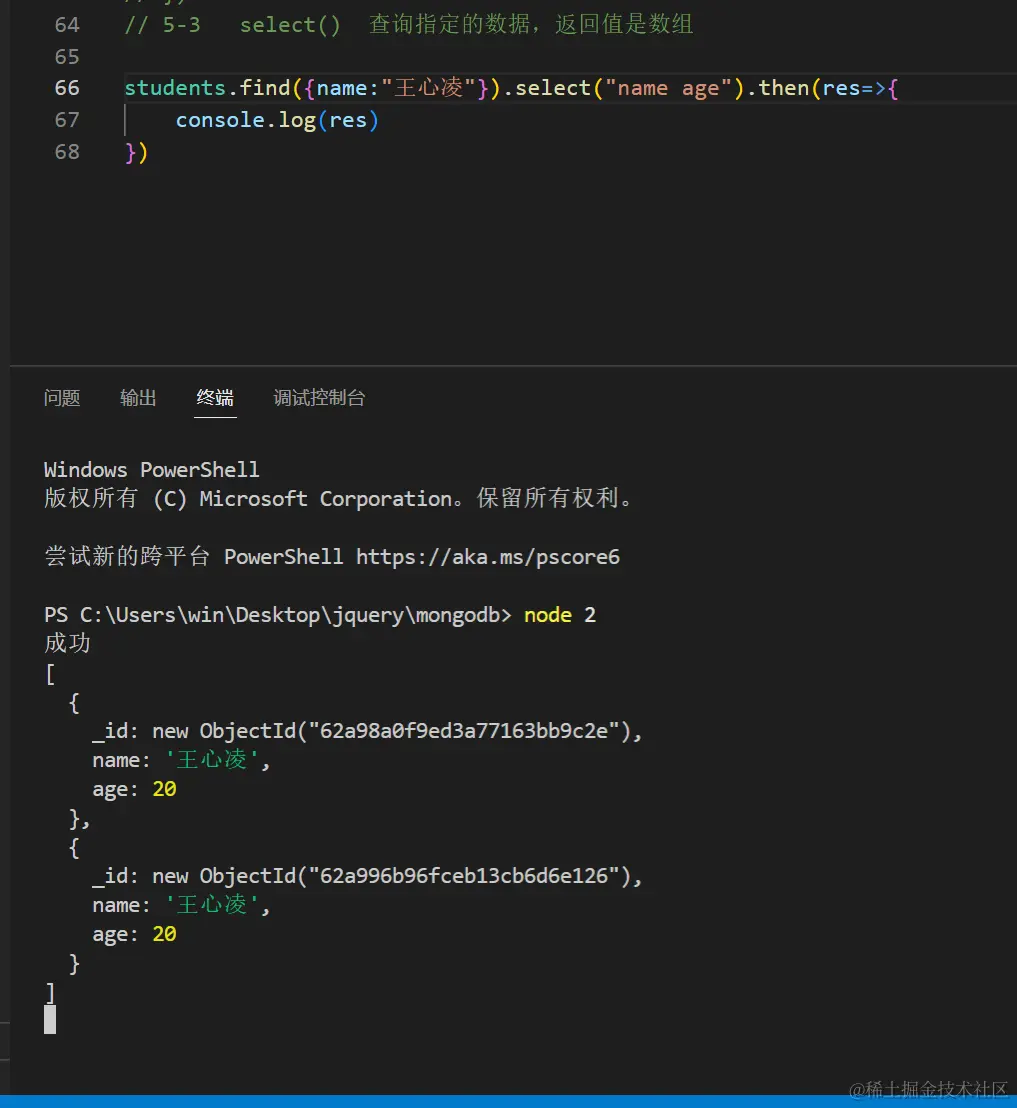Screen dimensions: 1017x1108
Task: Click the closing brace on line 68
Action: 128,152
